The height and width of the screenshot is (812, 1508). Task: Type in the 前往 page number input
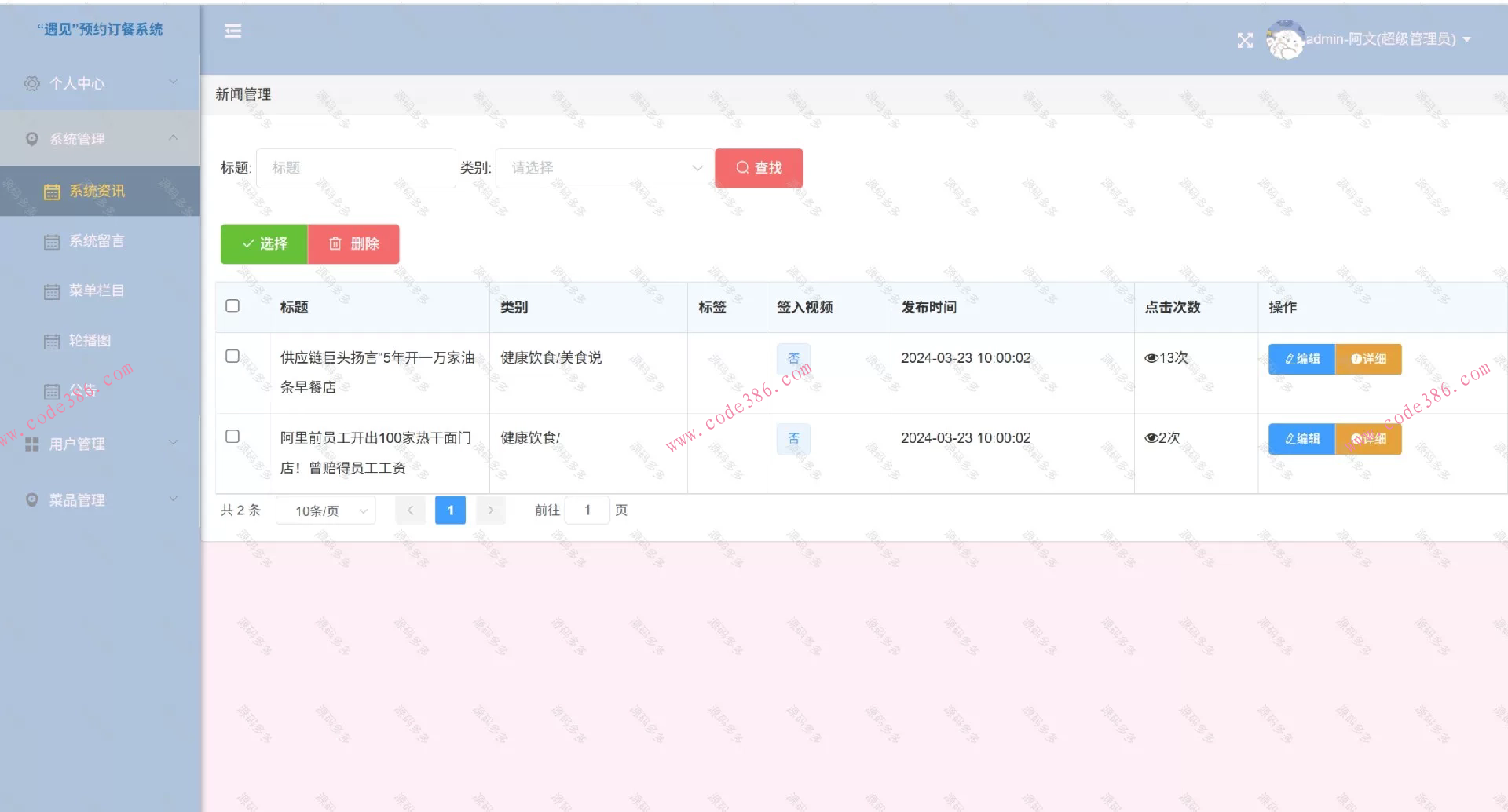(587, 510)
